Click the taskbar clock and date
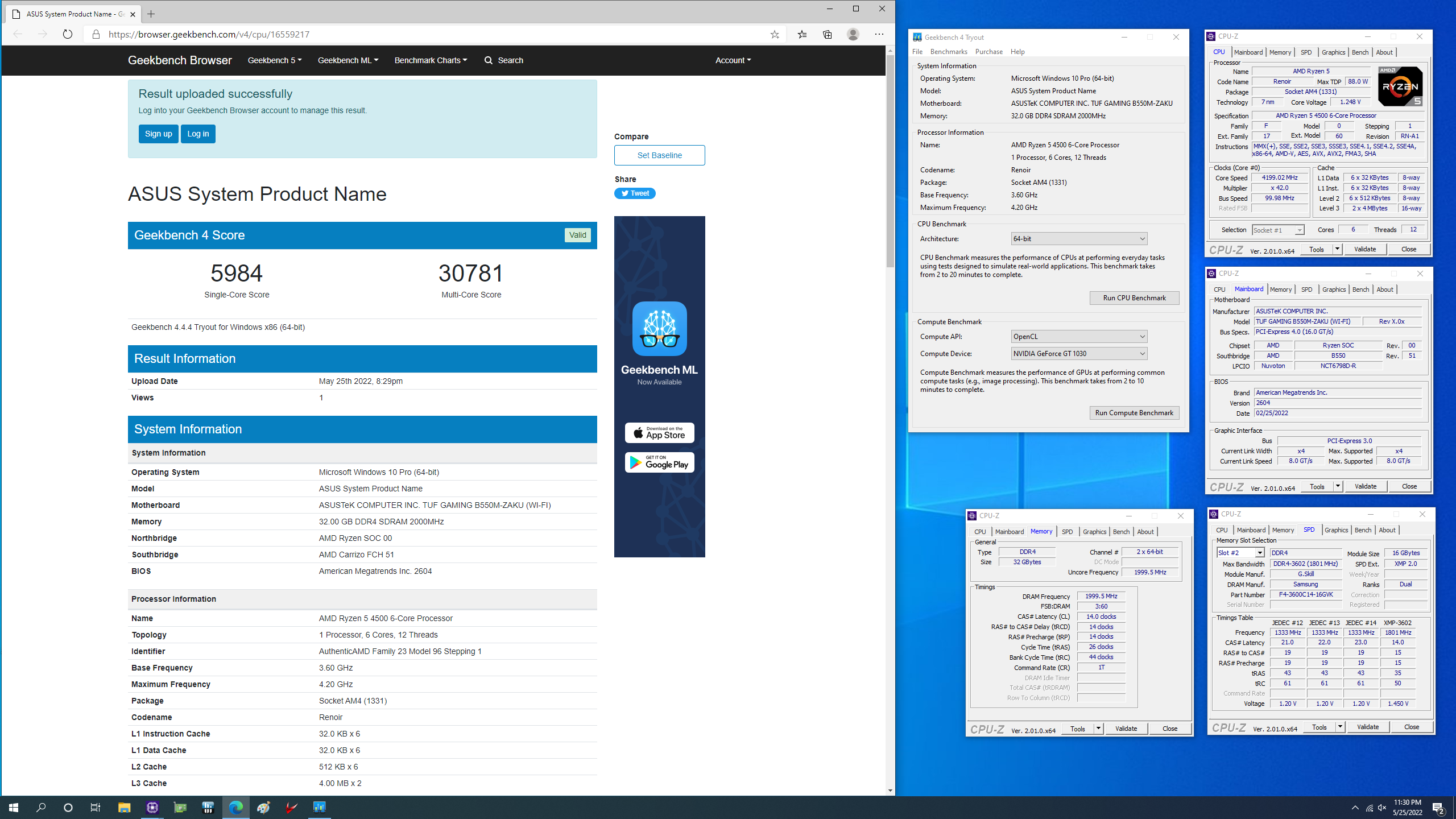 click(x=1407, y=807)
